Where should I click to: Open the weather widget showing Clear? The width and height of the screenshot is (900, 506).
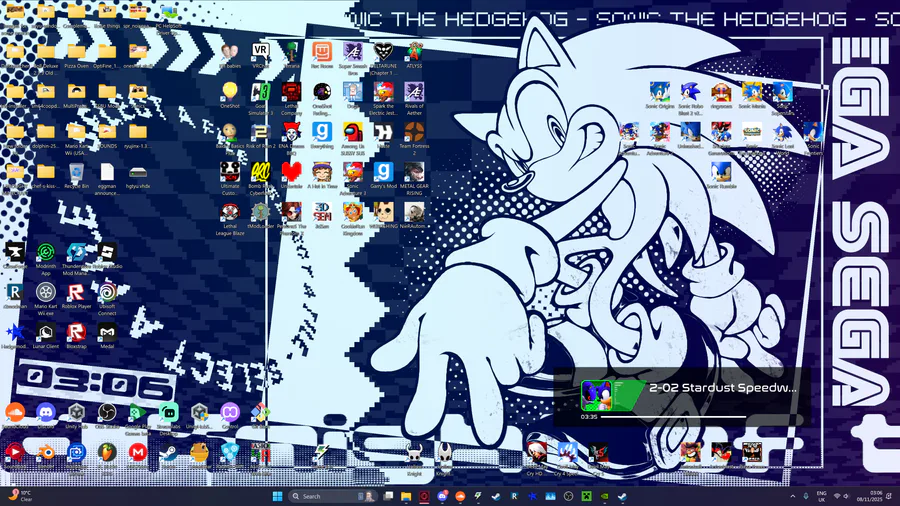coord(19,496)
